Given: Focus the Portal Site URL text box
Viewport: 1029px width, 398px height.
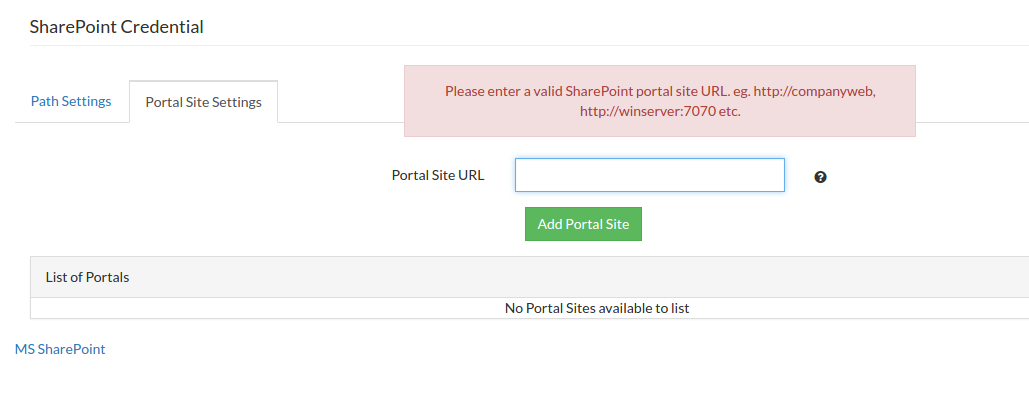Looking at the screenshot, I should pos(649,175).
